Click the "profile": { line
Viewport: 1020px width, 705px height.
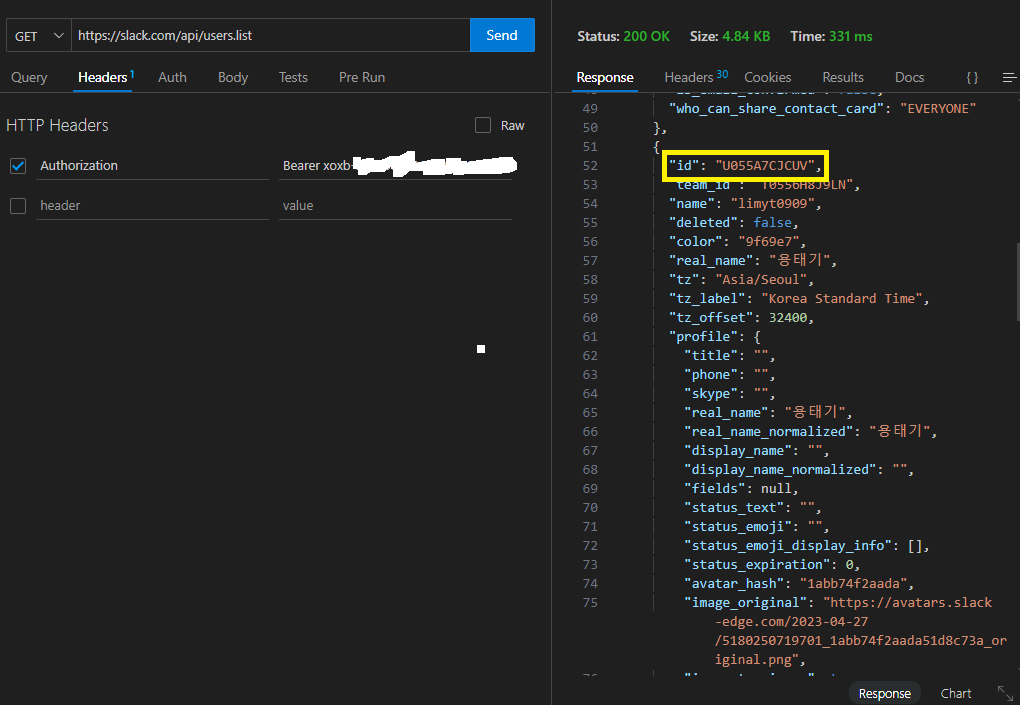point(715,336)
